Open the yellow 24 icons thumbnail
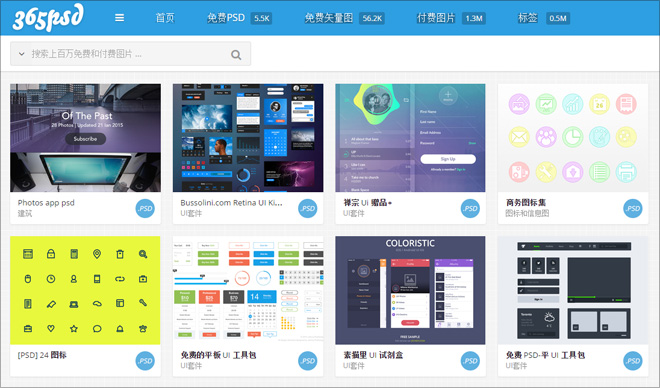The width and height of the screenshot is (660, 388). pos(85,290)
